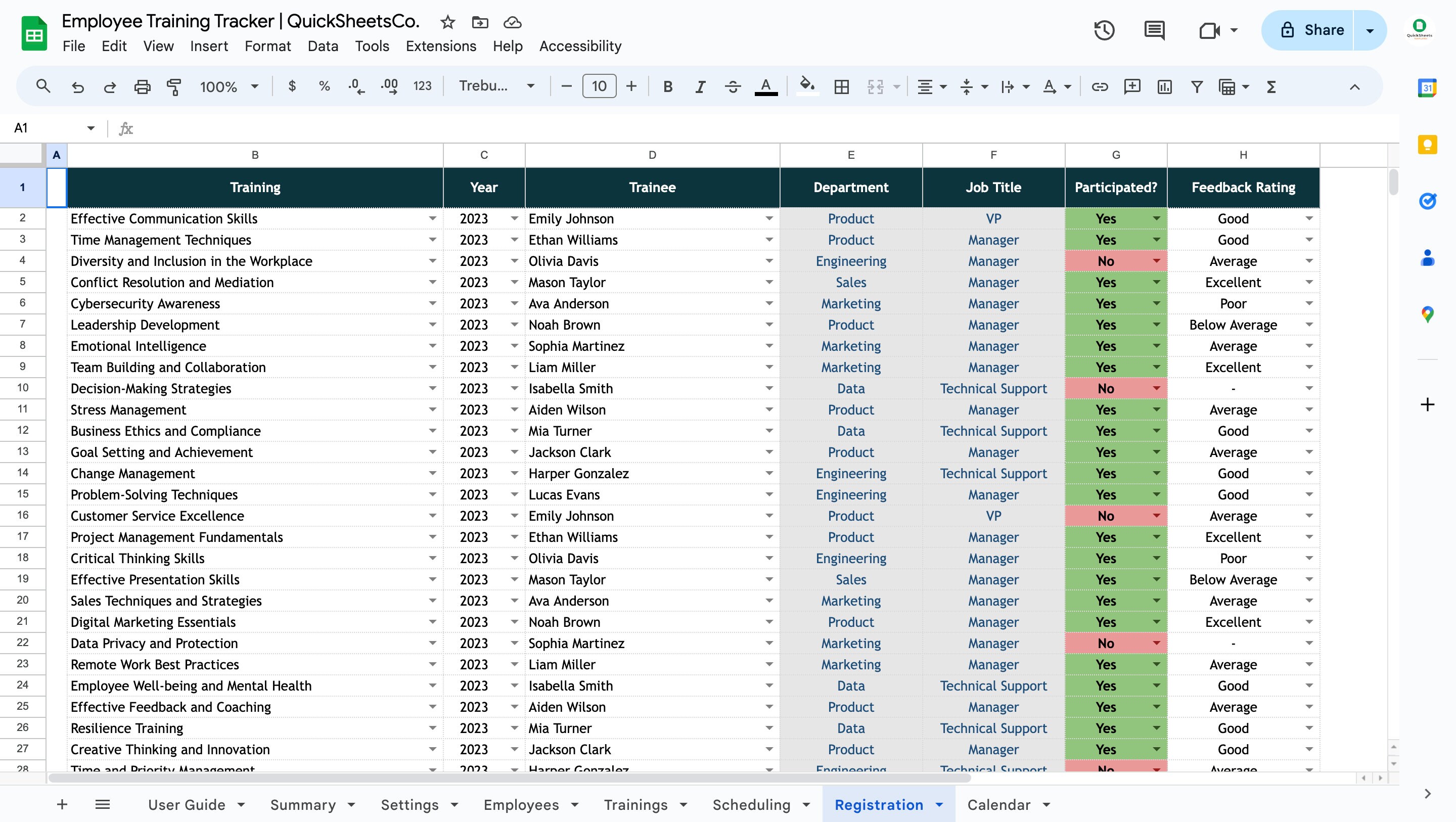Open the Participated dropdown for Olivia Davis
The height and width of the screenshot is (822, 1456).
tap(1156, 261)
